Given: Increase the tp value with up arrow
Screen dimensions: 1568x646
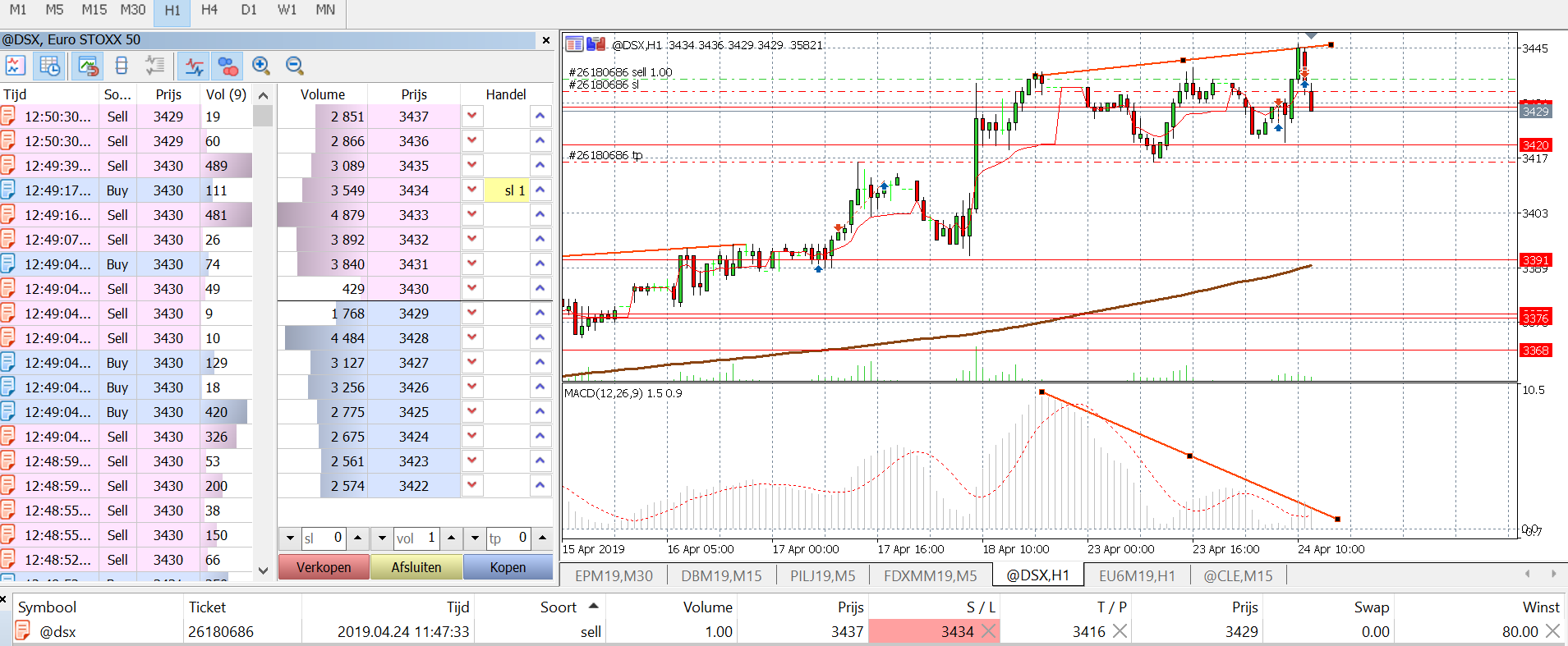Looking at the screenshot, I should 542,538.
